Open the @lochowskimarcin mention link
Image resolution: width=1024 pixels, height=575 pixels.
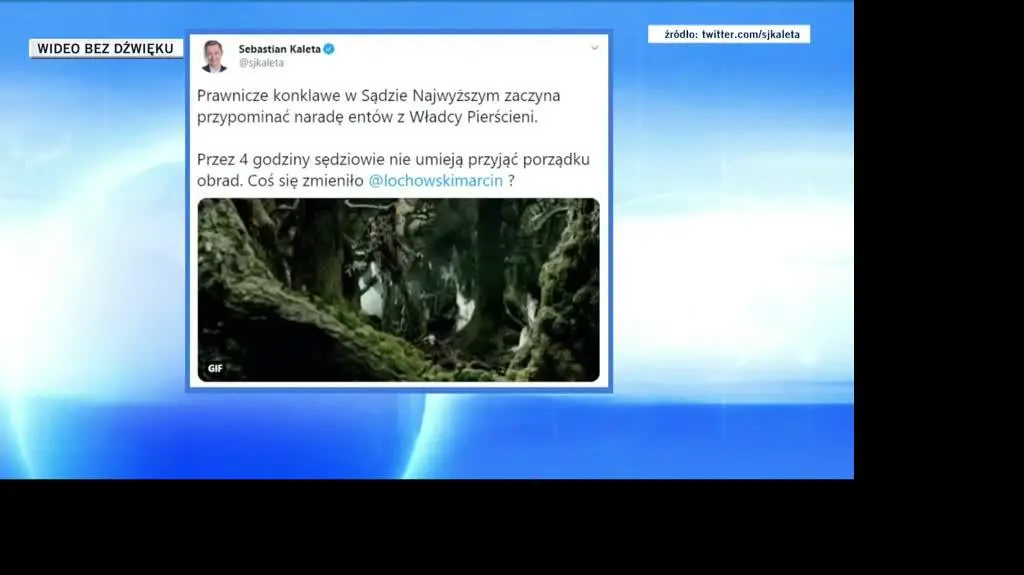[x=436, y=181]
